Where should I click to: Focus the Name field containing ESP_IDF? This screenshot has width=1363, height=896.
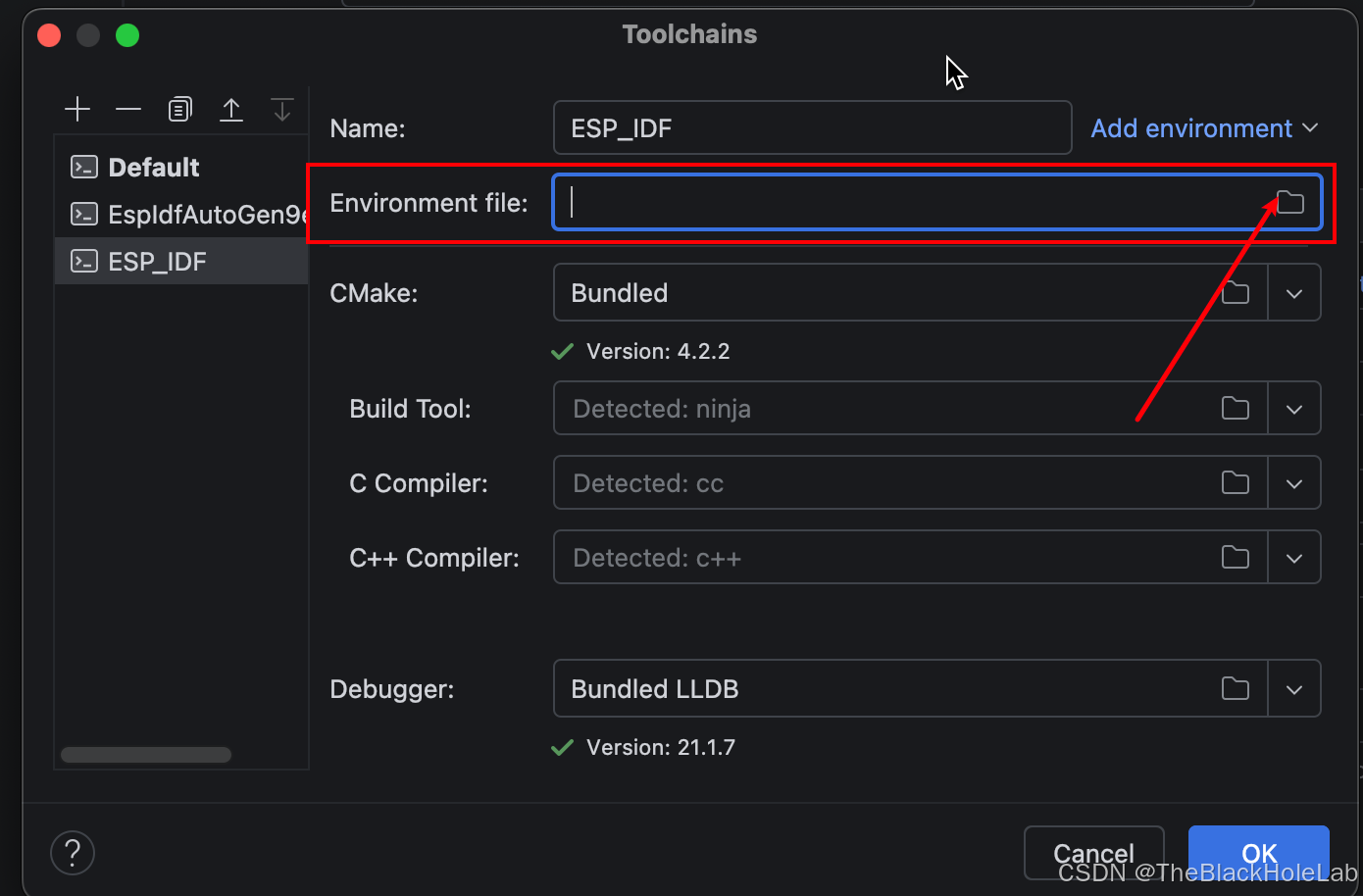(812, 127)
